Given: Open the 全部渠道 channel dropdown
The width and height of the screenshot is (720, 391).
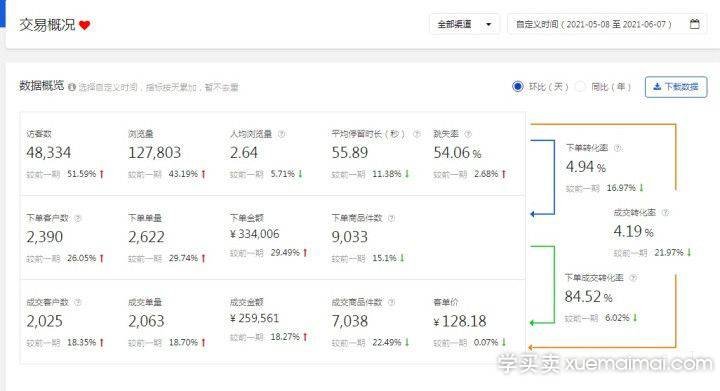Looking at the screenshot, I should tap(464, 24).
